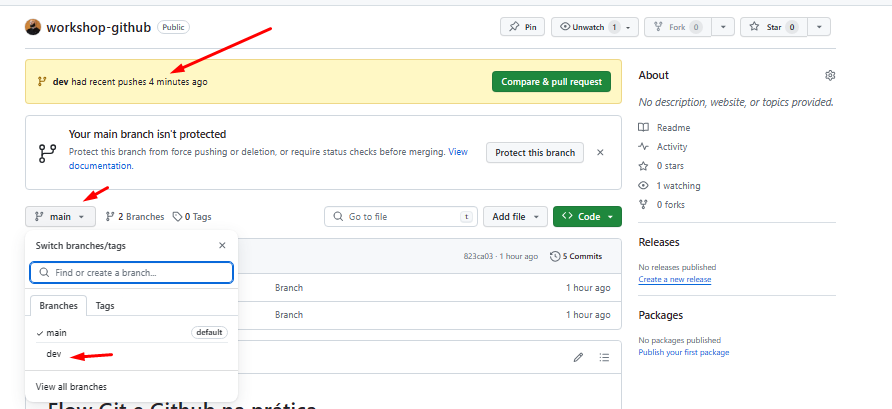Pin the repository with Pin button
This screenshot has width=892, height=409.
(x=522, y=27)
